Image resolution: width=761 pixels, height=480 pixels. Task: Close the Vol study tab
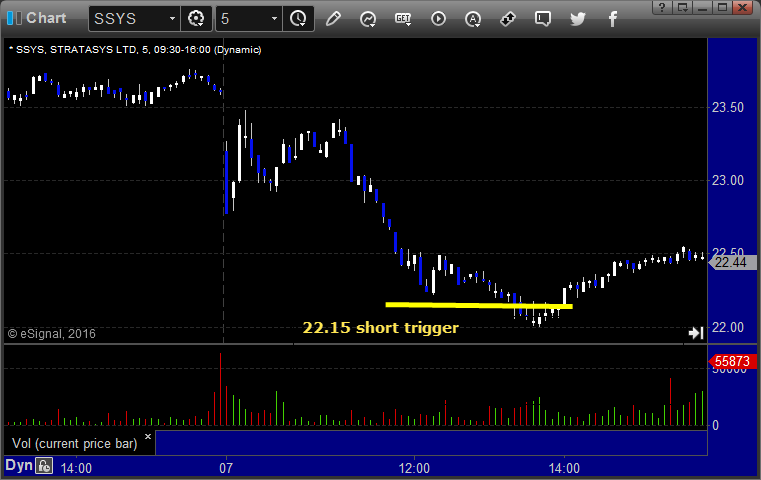(148, 437)
